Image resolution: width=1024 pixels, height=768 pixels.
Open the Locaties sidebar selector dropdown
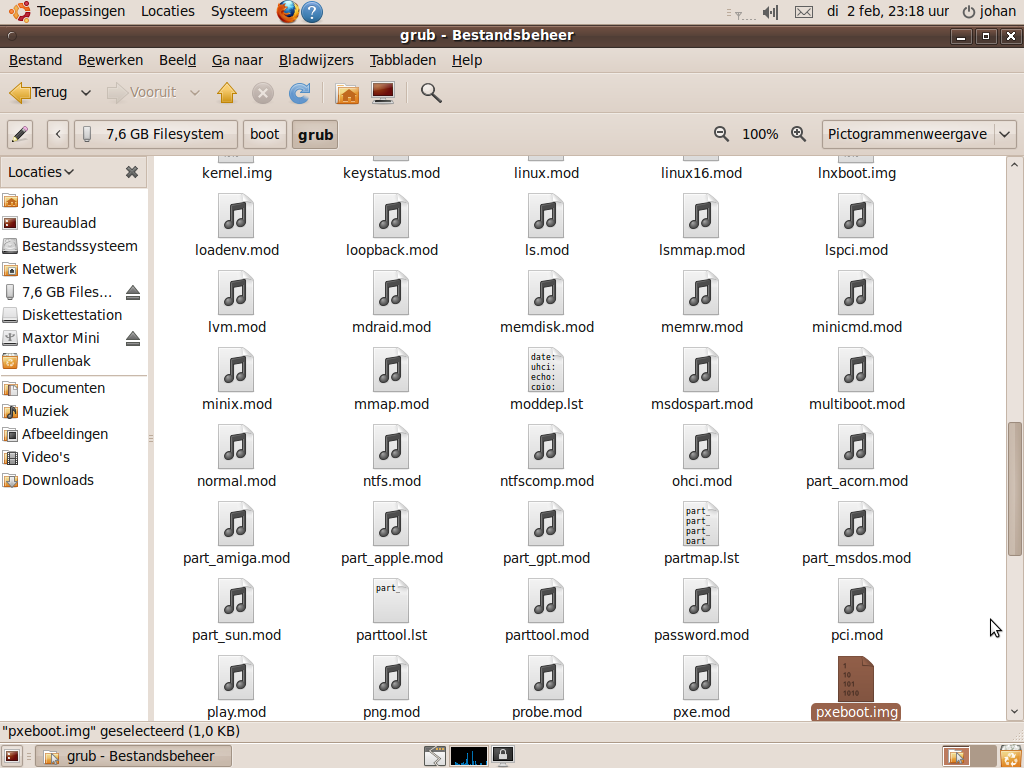[42, 172]
